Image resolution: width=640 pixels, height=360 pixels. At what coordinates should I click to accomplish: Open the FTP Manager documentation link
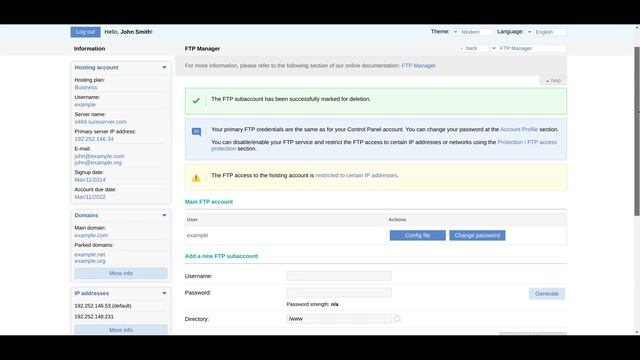[418, 66]
